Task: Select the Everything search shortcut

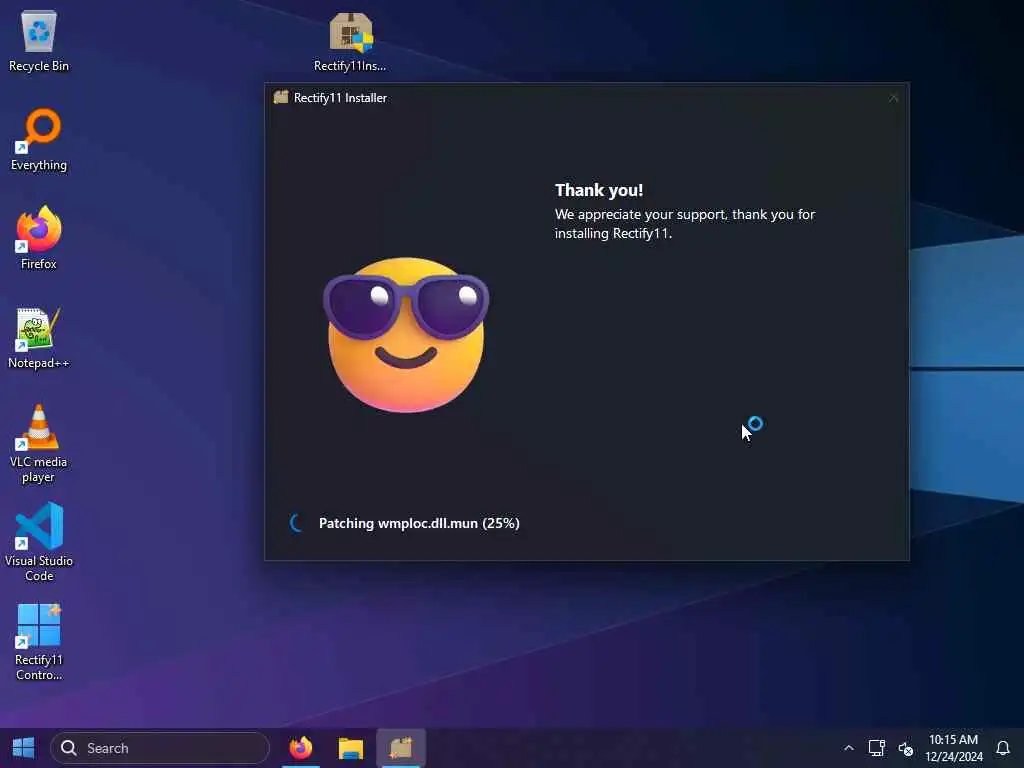Action: pyautogui.click(x=39, y=140)
